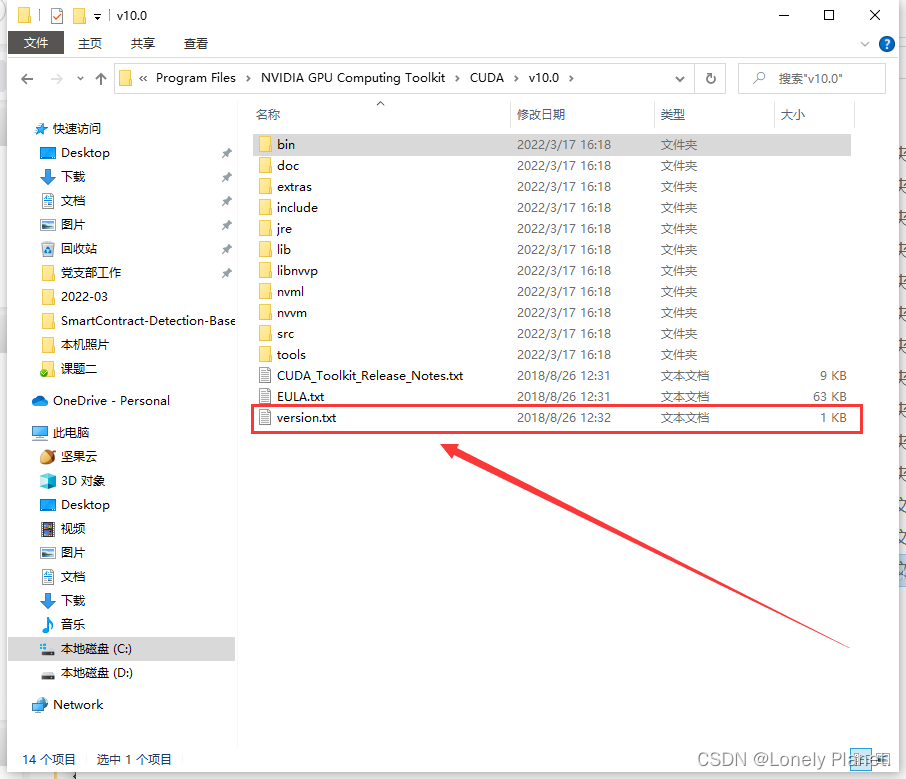
Task: Open the jre folder
Action: (x=551, y=229)
